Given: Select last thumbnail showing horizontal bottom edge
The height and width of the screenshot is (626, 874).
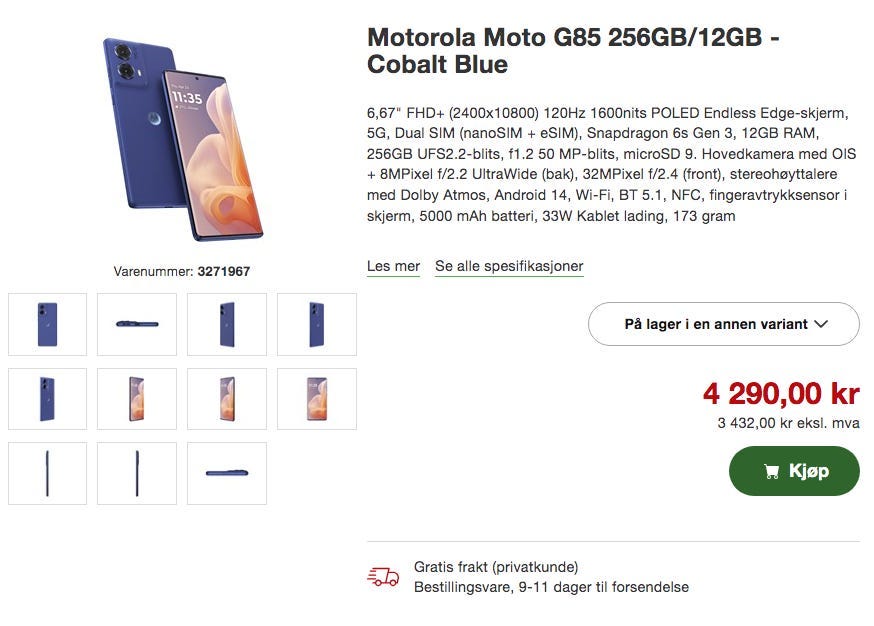Looking at the screenshot, I should (227, 473).
